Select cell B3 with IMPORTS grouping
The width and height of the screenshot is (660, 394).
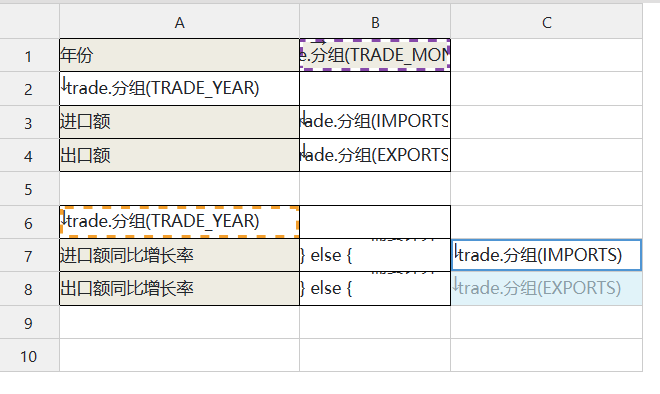[x=375, y=122]
